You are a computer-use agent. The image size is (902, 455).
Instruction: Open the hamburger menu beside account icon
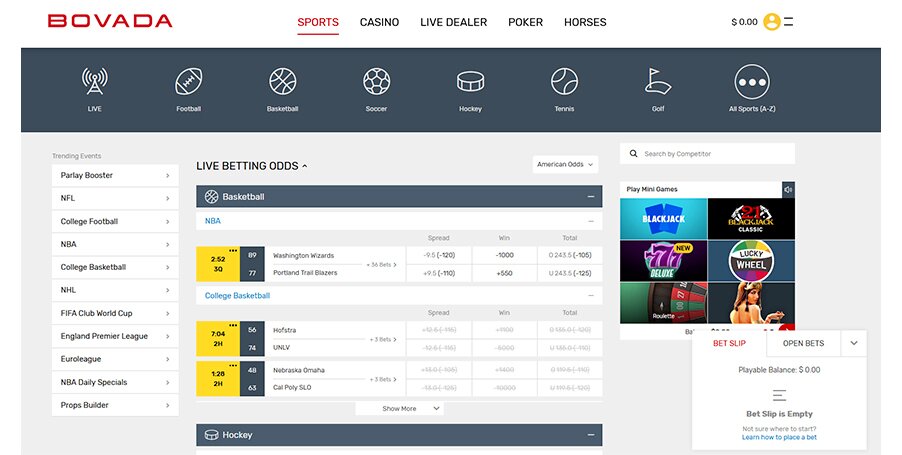(x=789, y=22)
